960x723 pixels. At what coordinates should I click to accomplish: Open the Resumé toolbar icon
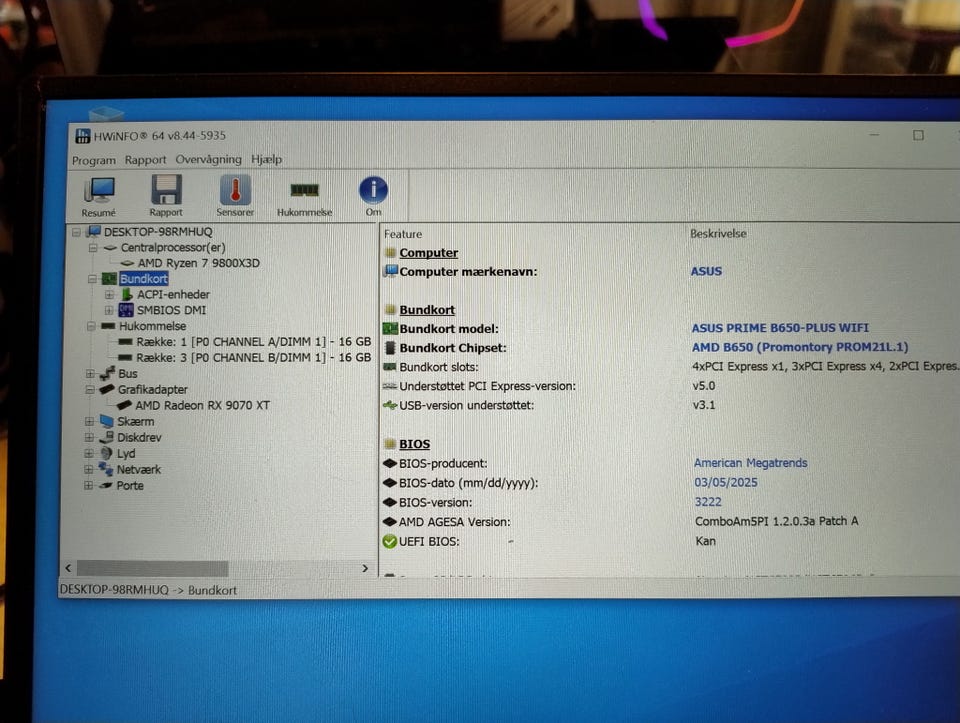coord(99,191)
